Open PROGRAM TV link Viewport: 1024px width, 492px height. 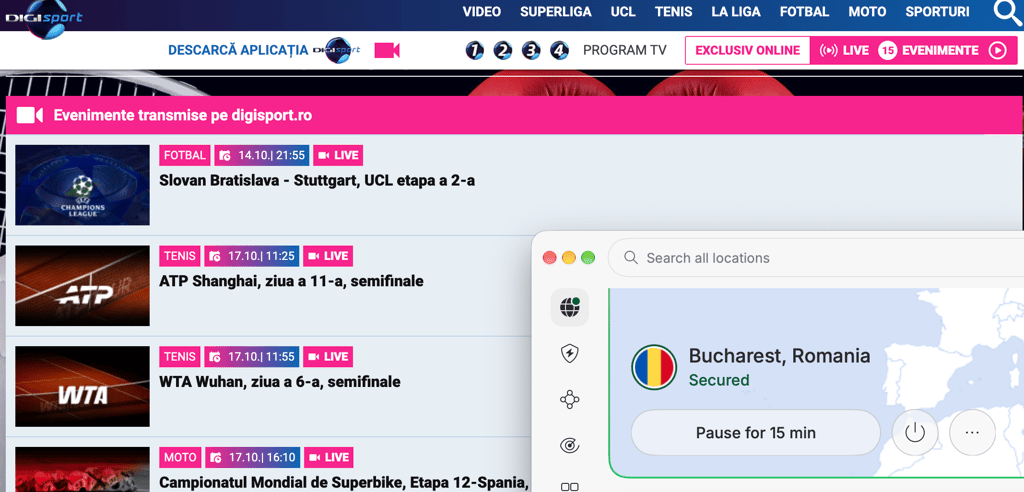[624, 50]
